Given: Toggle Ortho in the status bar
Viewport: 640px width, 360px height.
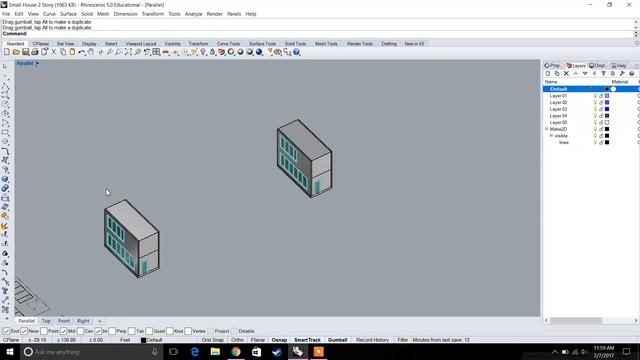Looking at the screenshot, I should 237,340.
